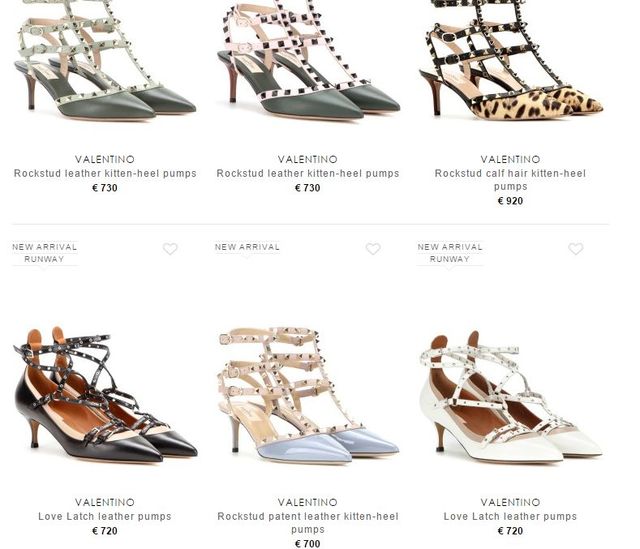This screenshot has width=640, height=549.
Task: Add the white Love Latch pumps to the wishlist via the heart
Action: coord(576,249)
